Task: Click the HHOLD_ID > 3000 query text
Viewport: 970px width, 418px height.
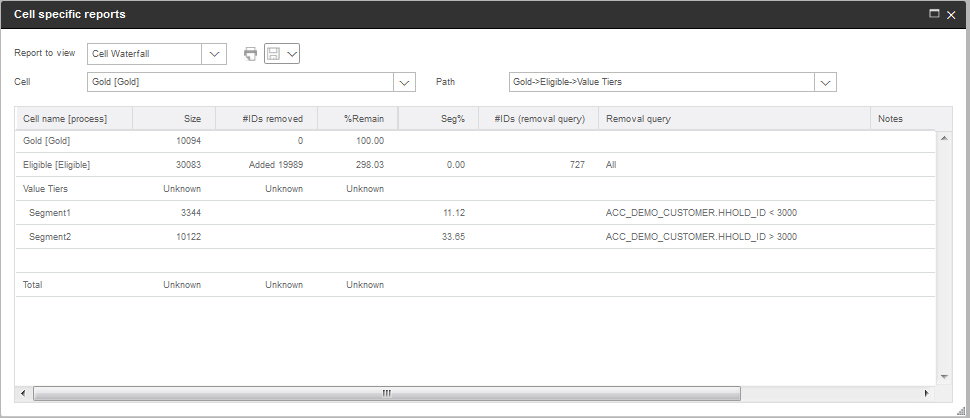Action: [x=702, y=237]
